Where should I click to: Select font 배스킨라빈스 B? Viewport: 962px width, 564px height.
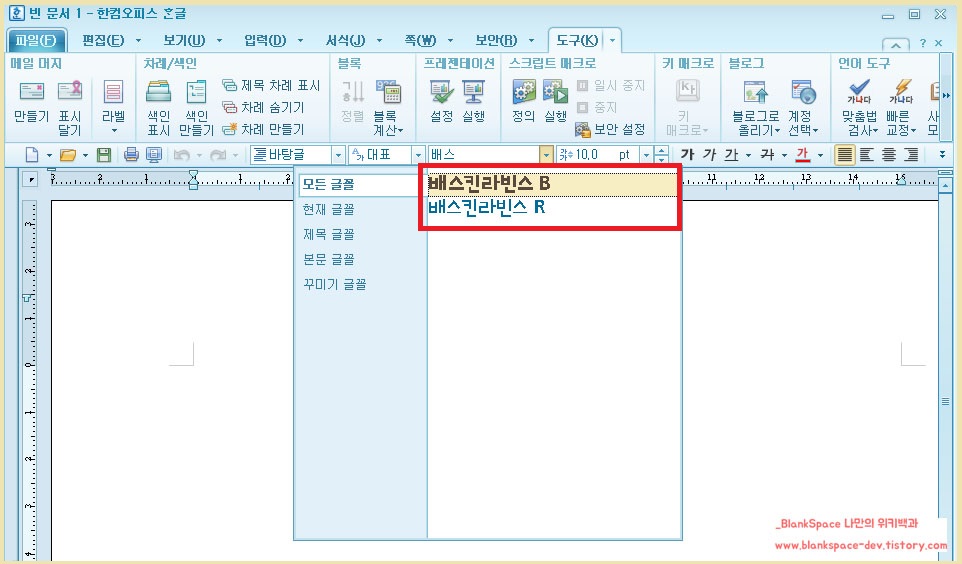(x=552, y=183)
